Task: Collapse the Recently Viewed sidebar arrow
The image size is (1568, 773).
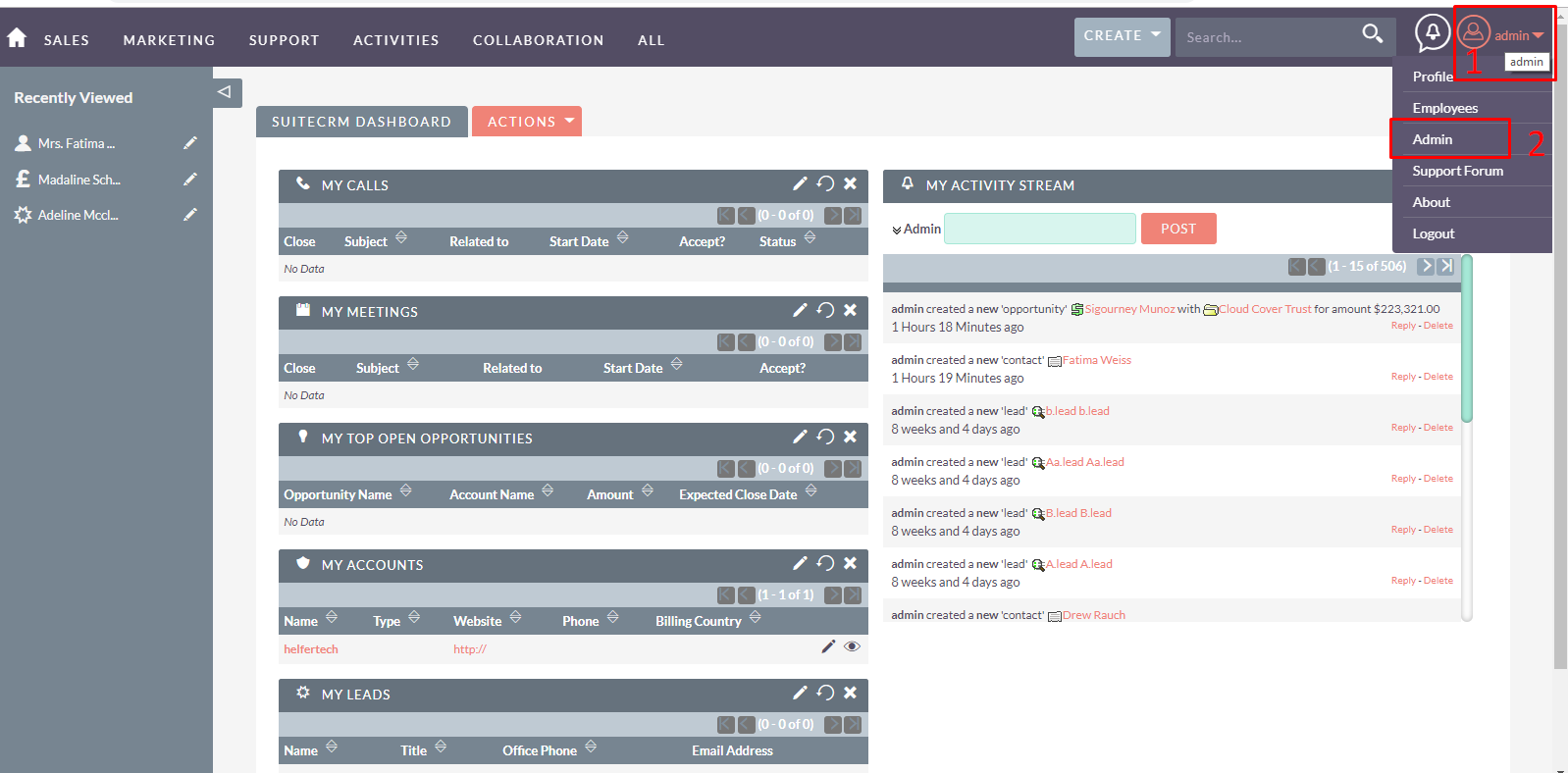Action: [225, 92]
